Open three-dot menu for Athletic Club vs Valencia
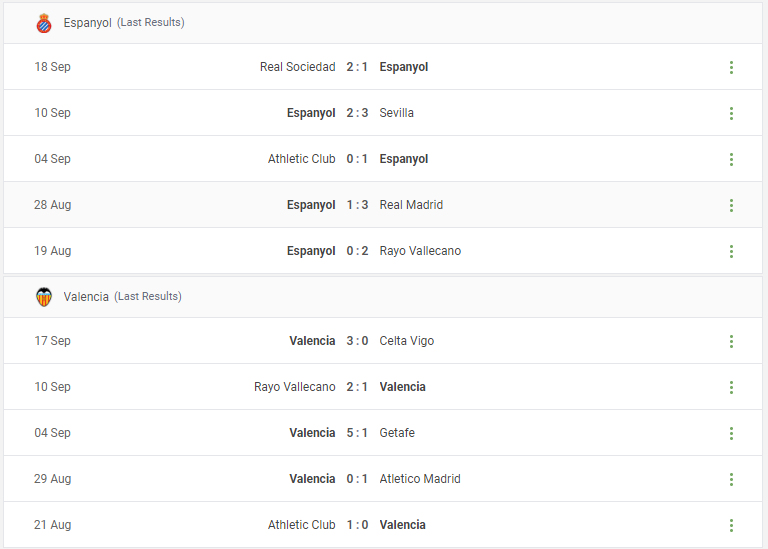768x549 pixels. pos(731,525)
